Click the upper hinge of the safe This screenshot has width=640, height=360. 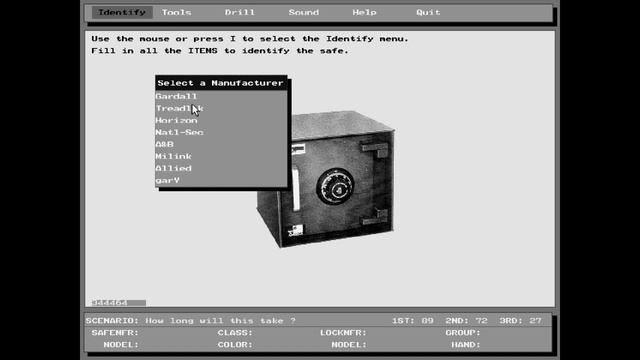point(375,149)
